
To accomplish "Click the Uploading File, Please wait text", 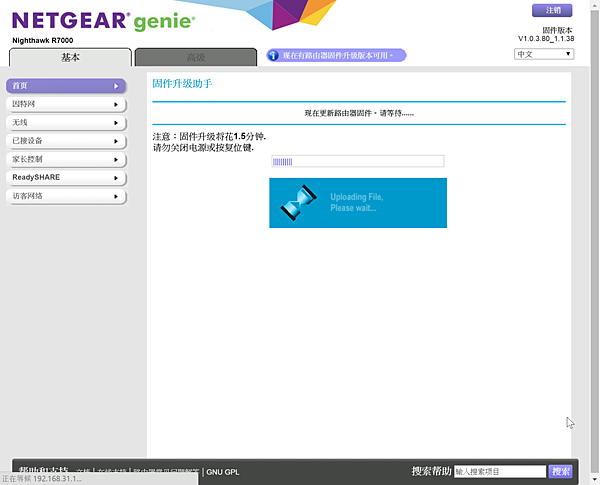I will coord(357,202).
